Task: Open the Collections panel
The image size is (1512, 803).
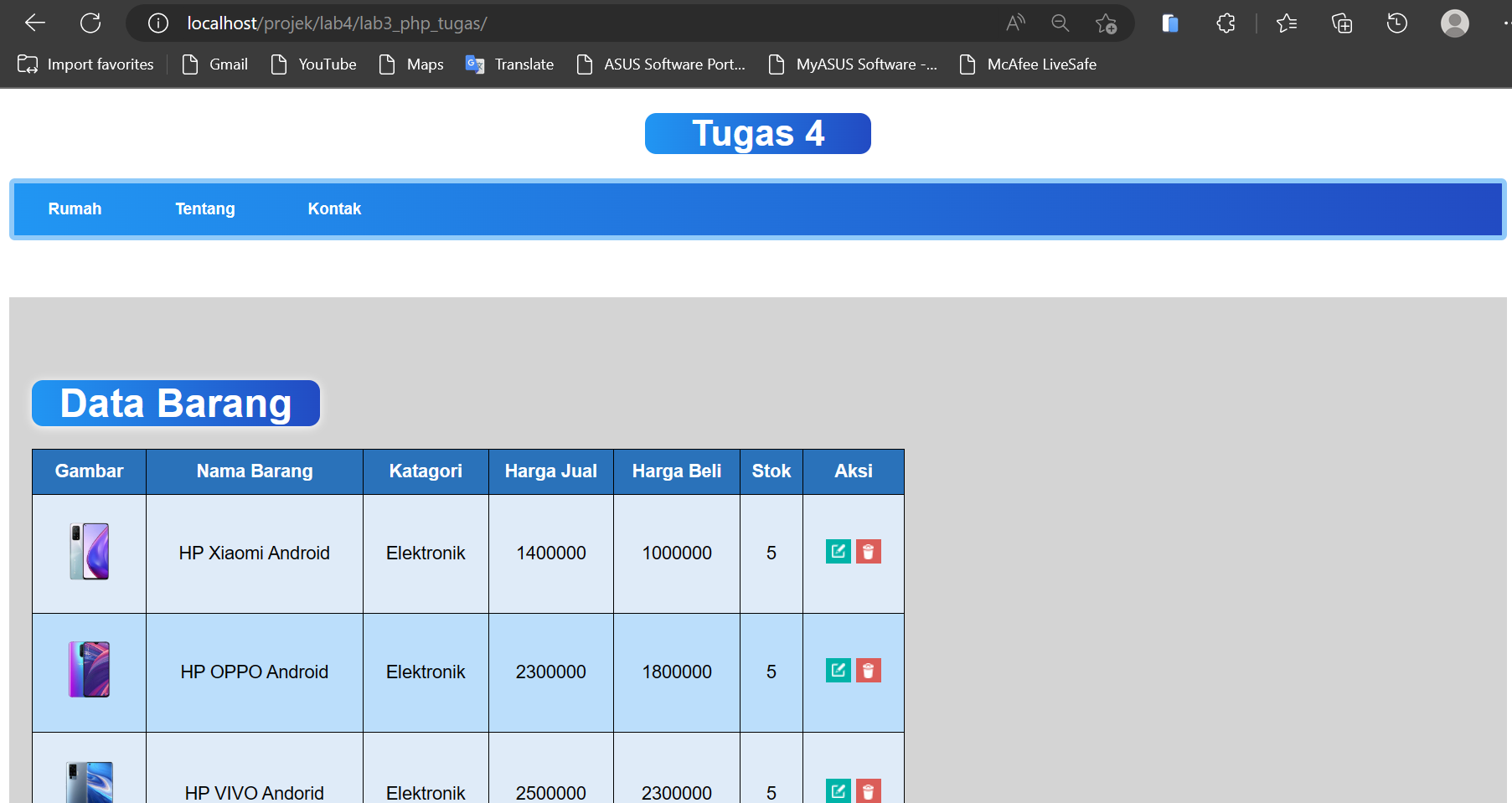Action: click(x=1341, y=23)
